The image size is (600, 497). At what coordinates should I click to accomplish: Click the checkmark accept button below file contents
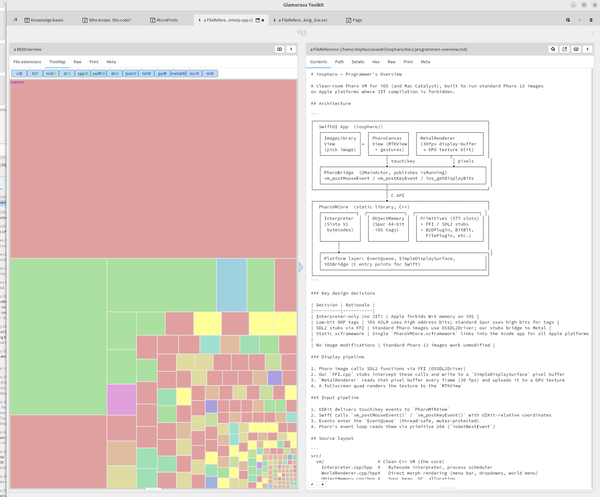tap(312, 484)
